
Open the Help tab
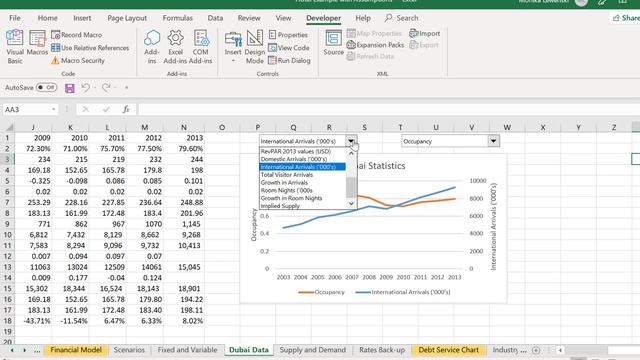[363, 18]
